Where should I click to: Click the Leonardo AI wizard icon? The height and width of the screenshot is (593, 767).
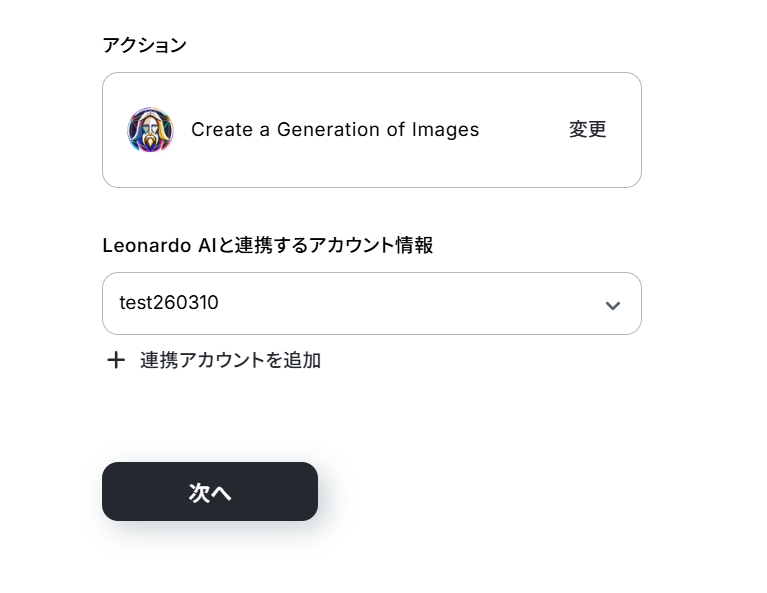(150, 130)
